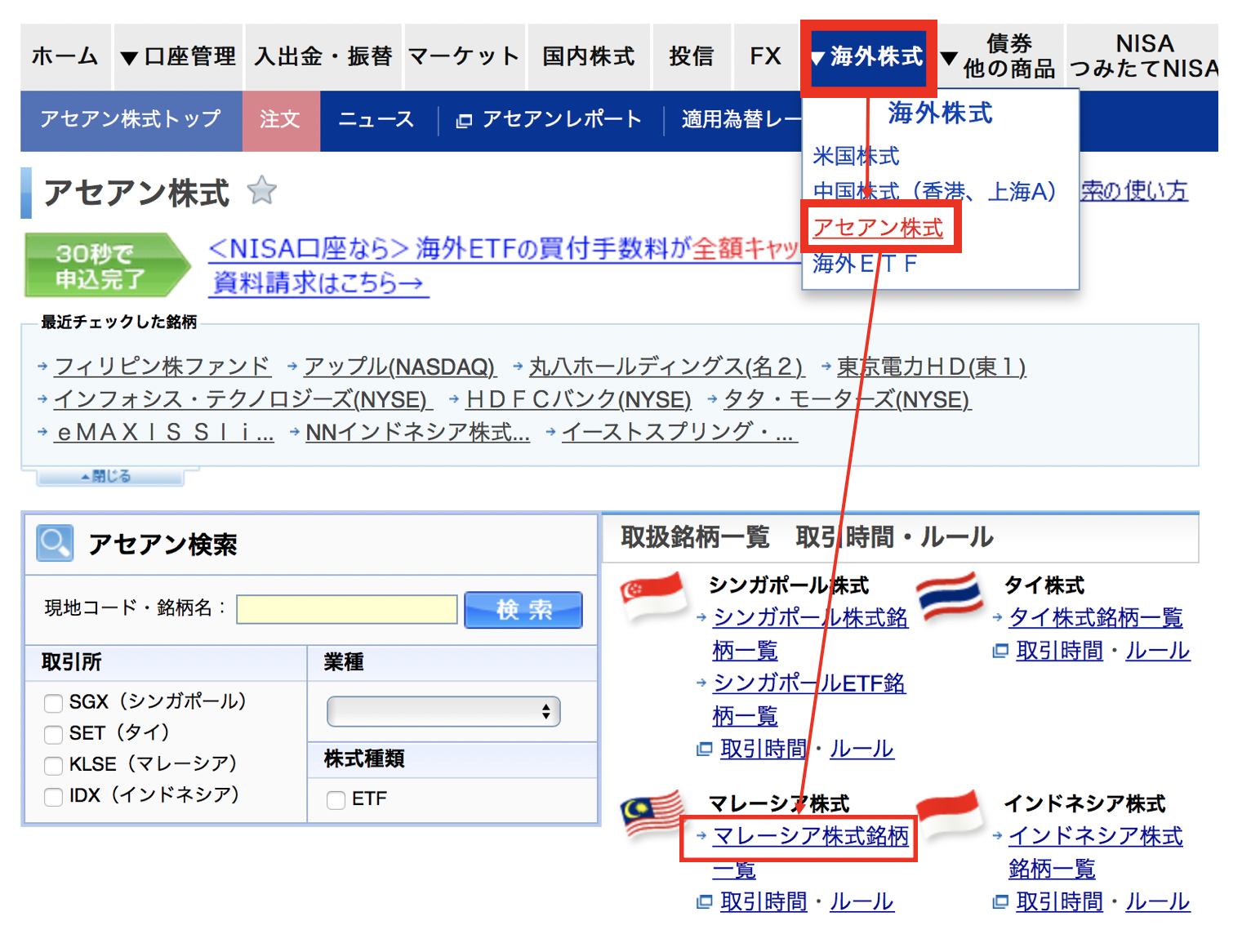Open recent item eMAXIS Sli…
Image resolution: width=1251 pixels, height=952 pixels.
tap(164, 433)
